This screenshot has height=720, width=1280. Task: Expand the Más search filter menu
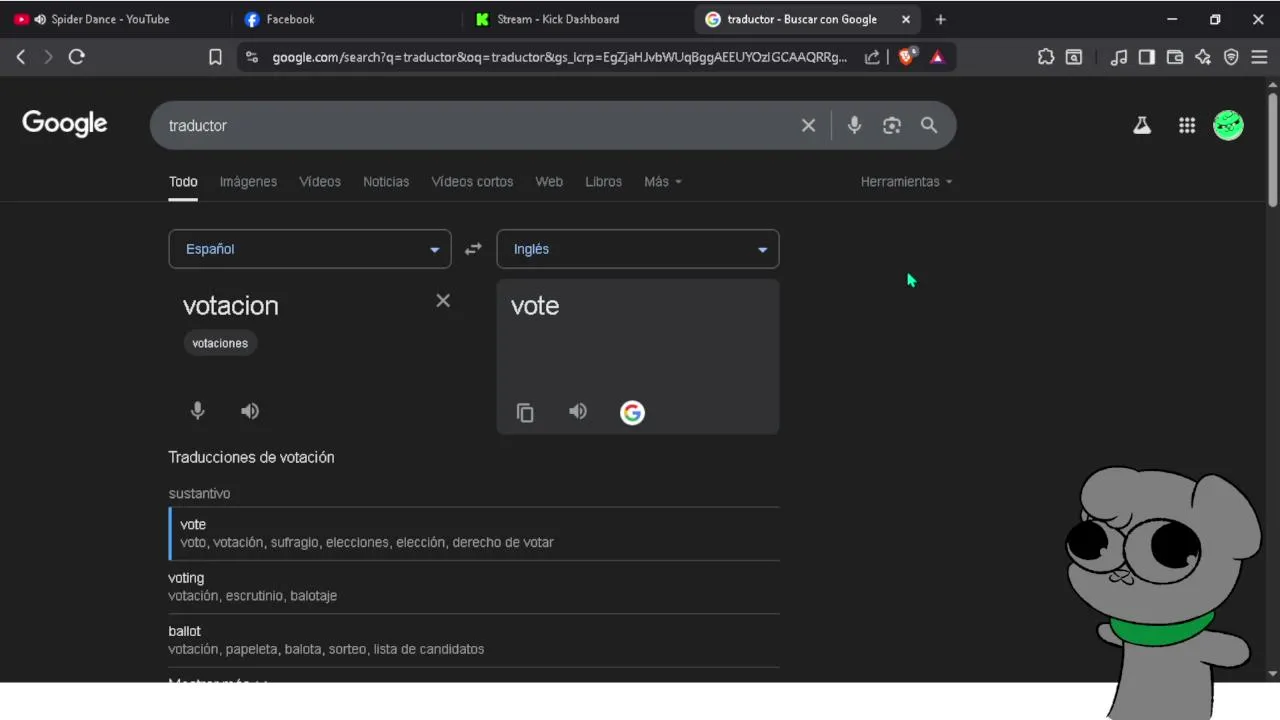pyautogui.click(x=663, y=181)
